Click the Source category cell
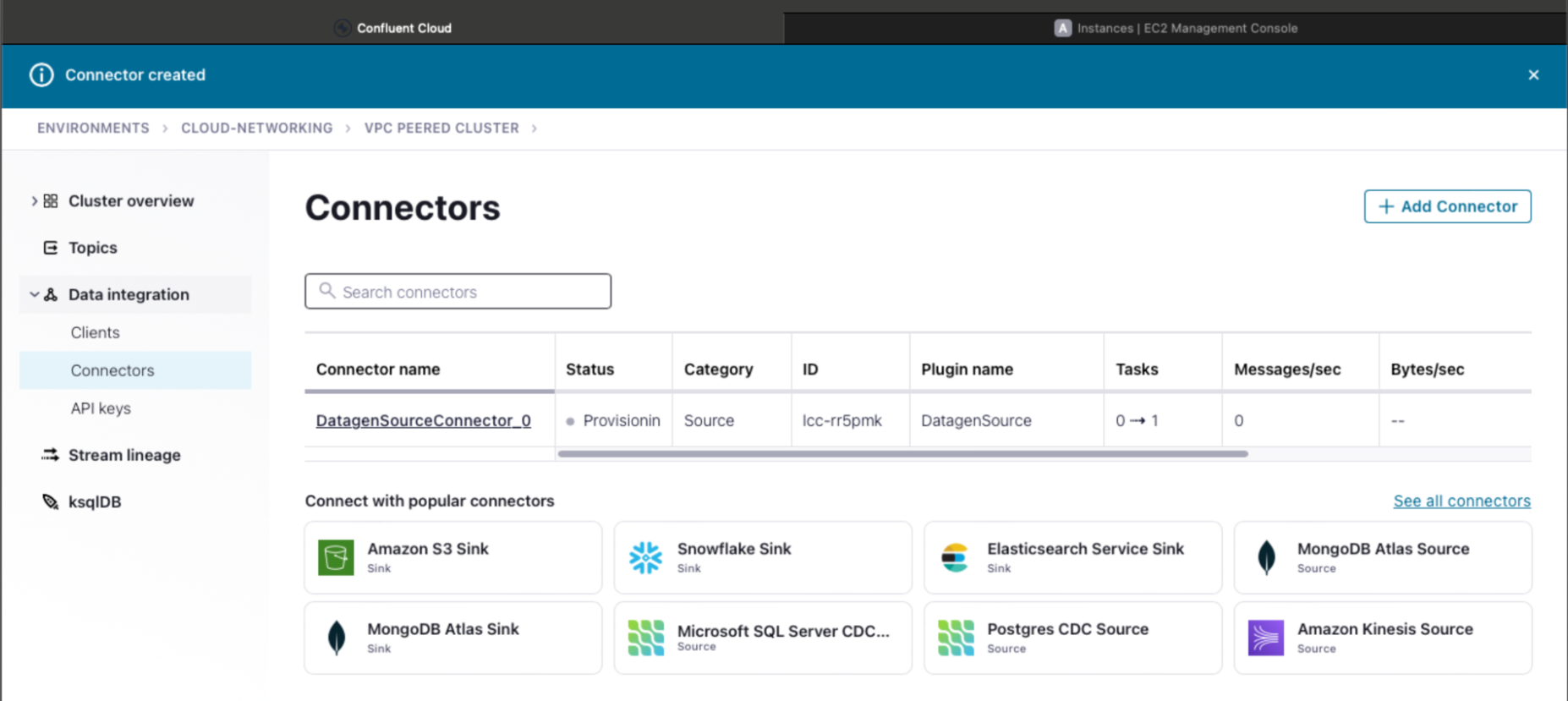The height and width of the screenshot is (701, 1568). coord(732,420)
